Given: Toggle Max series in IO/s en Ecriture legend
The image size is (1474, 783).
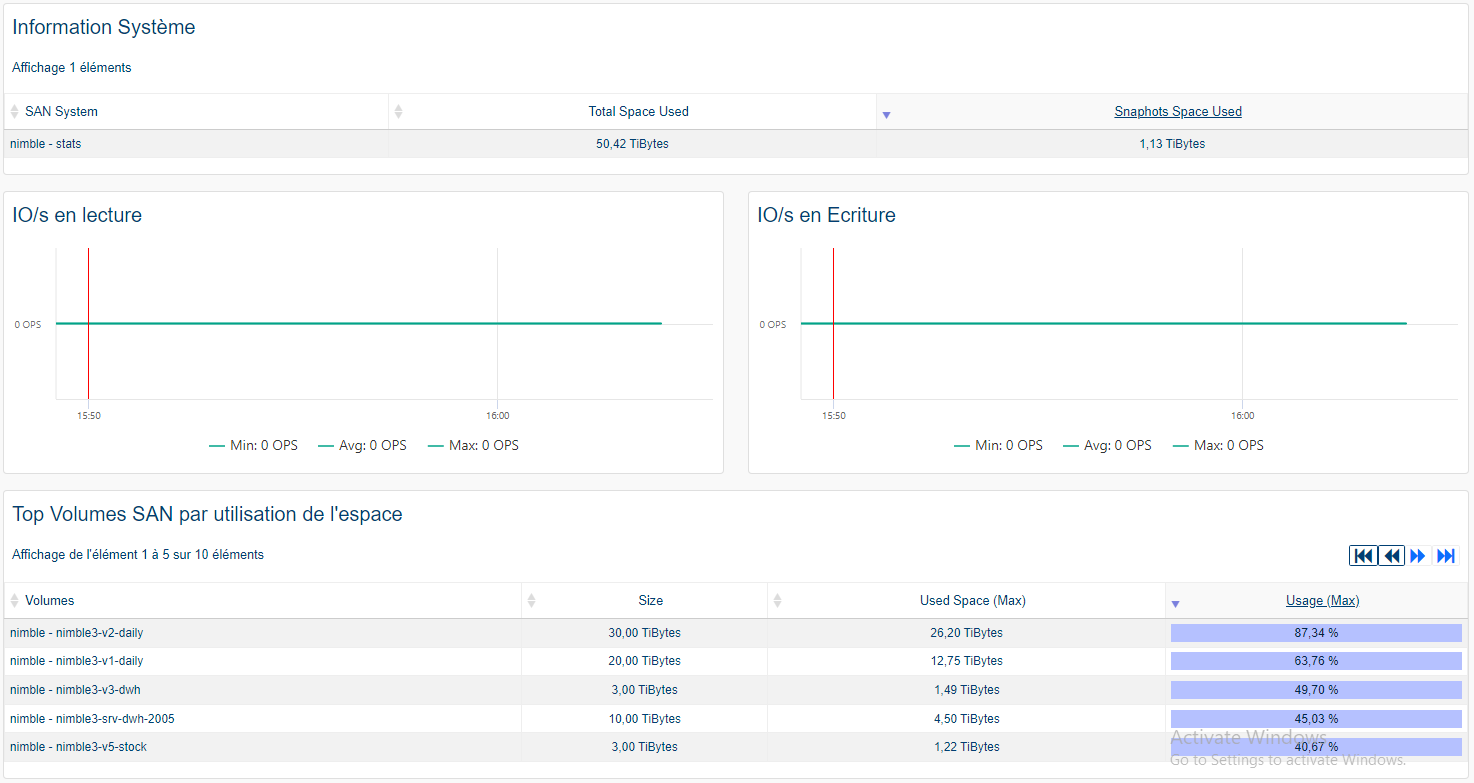Looking at the screenshot, I should click(1218, 445).
